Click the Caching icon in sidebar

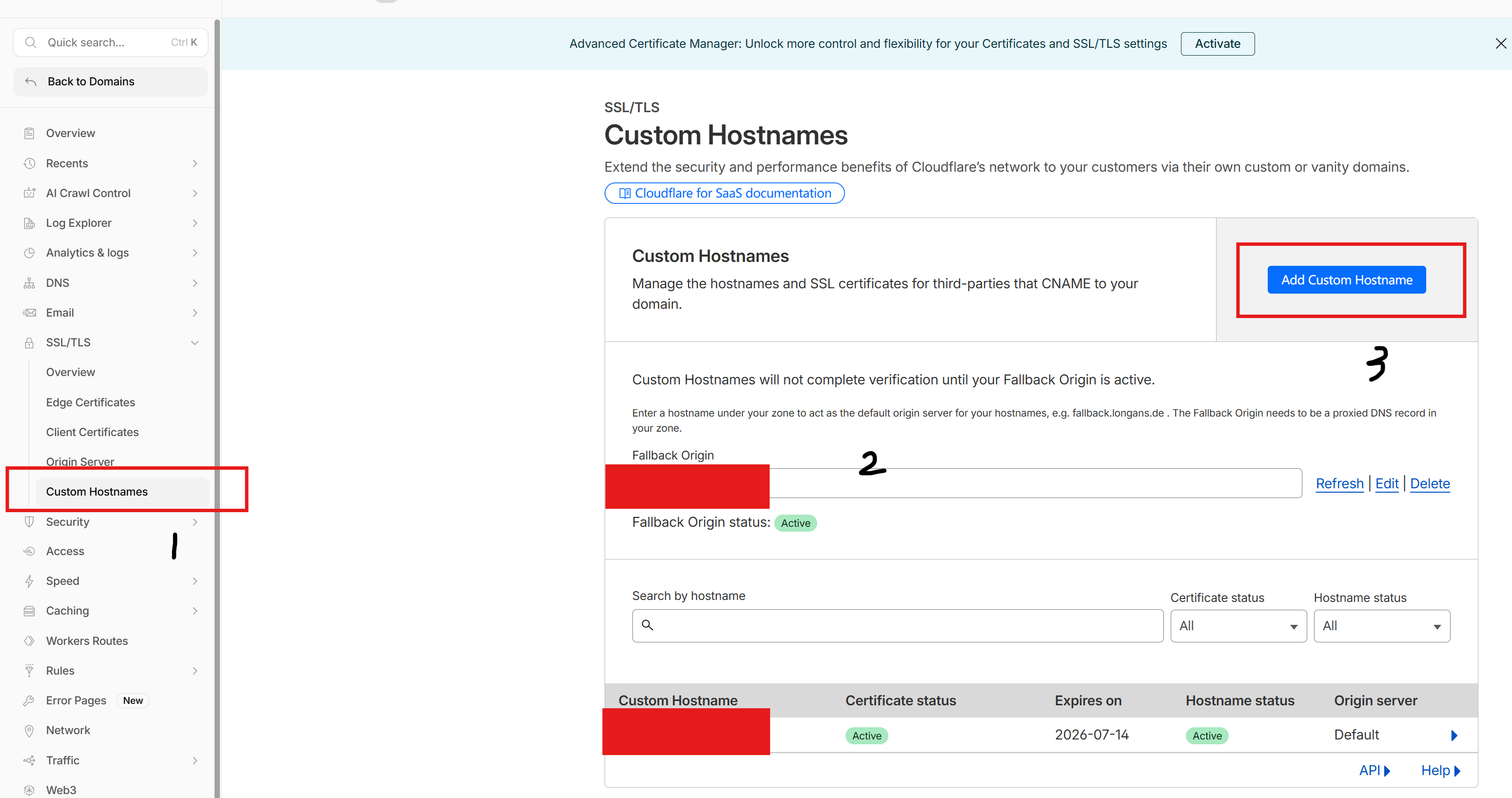coord(29,611)
